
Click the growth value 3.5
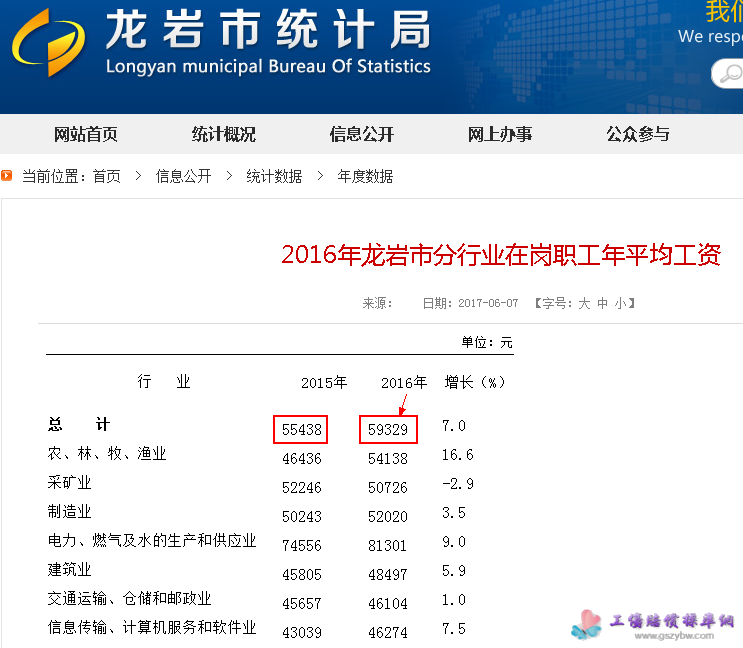454,513
